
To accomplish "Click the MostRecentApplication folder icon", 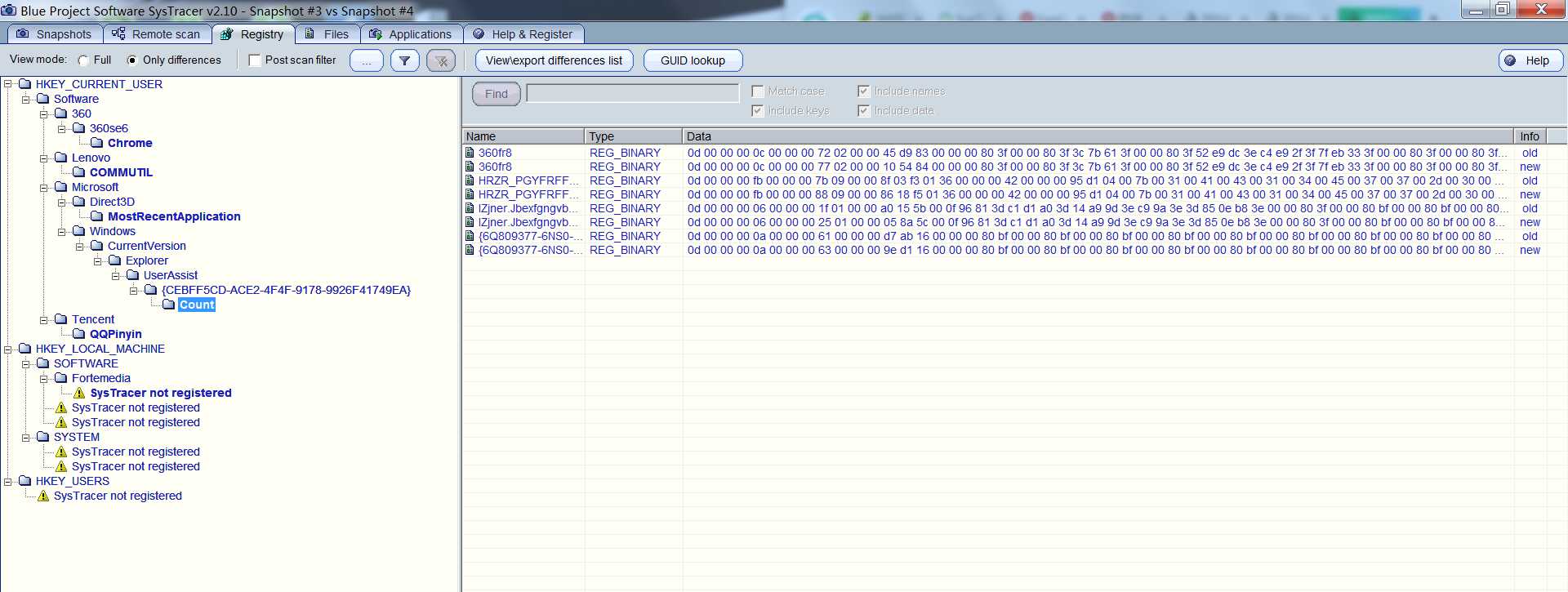I will pyautogui.click(x=97, y=216).
